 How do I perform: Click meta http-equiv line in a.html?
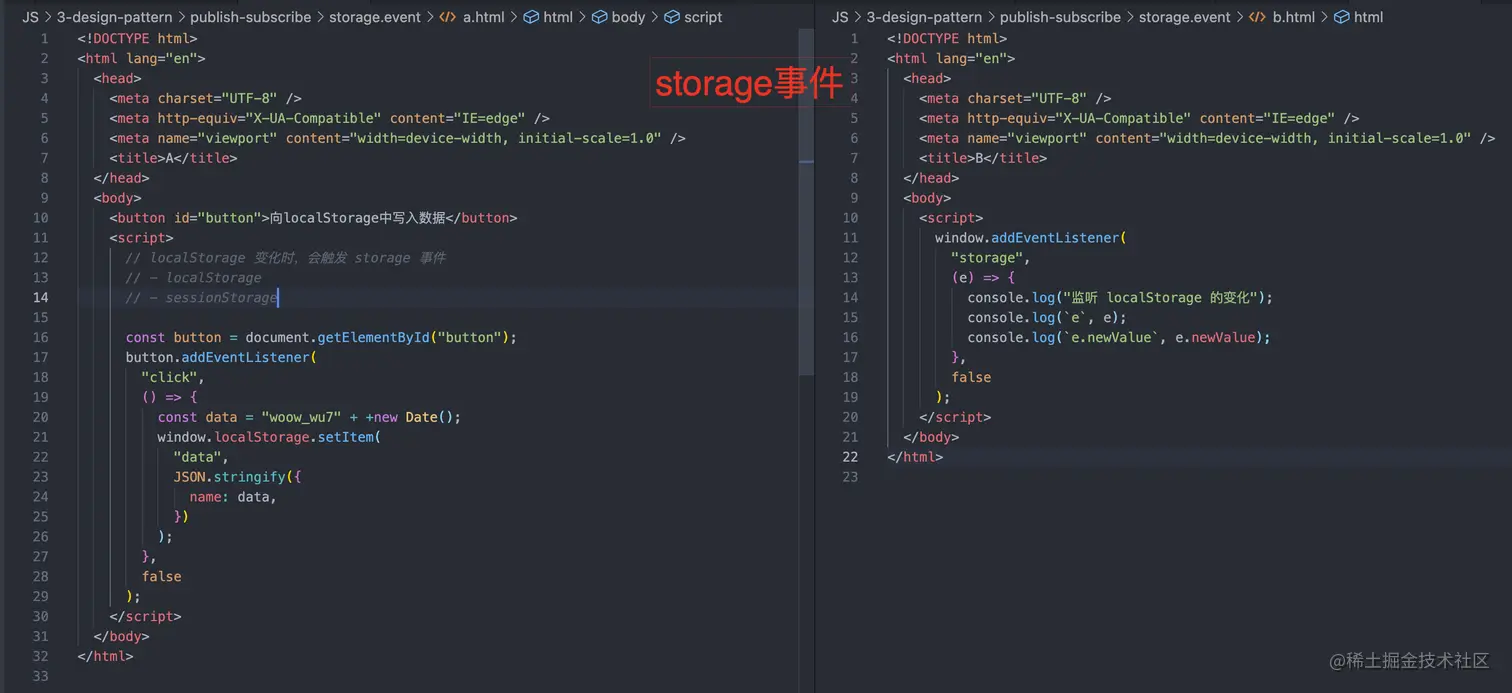pos(329,118)
